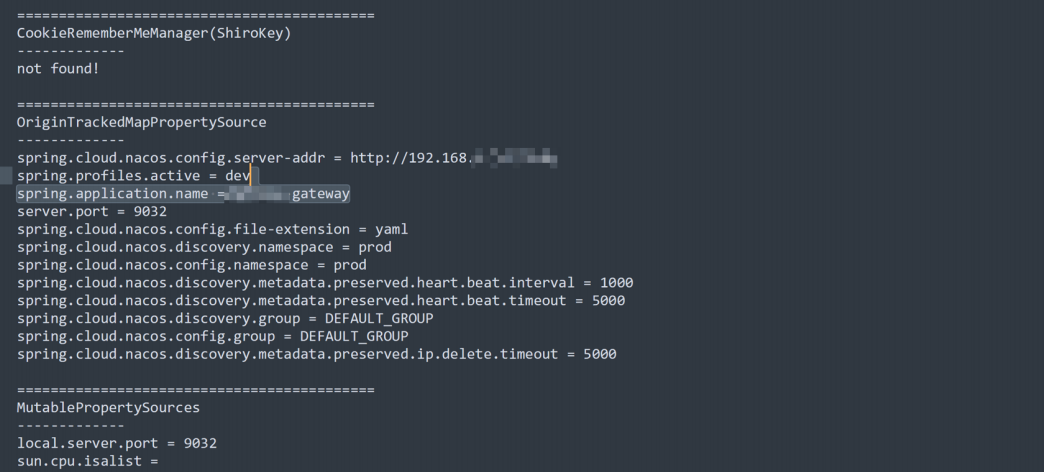This screenshot has width=1044, height=472.
Task: Click the nacos.discovery.group = DEFAULT_GROUP line
Action: click(225, 318)
